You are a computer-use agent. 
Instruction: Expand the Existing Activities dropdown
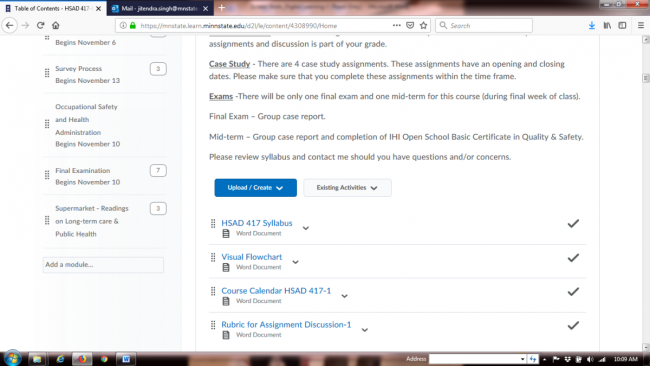coord(347,188)
